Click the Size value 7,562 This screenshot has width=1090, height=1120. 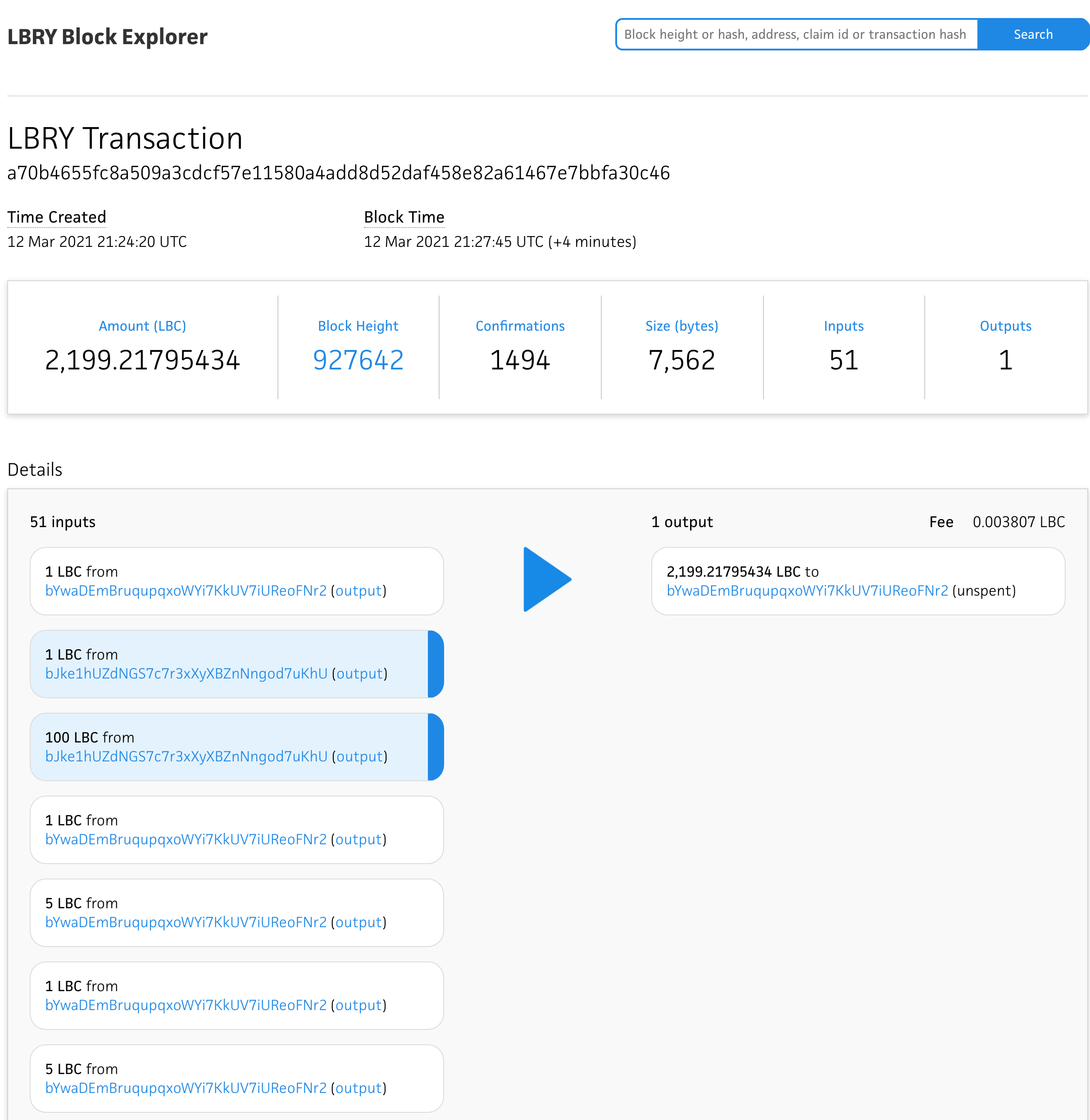[682, 360]
